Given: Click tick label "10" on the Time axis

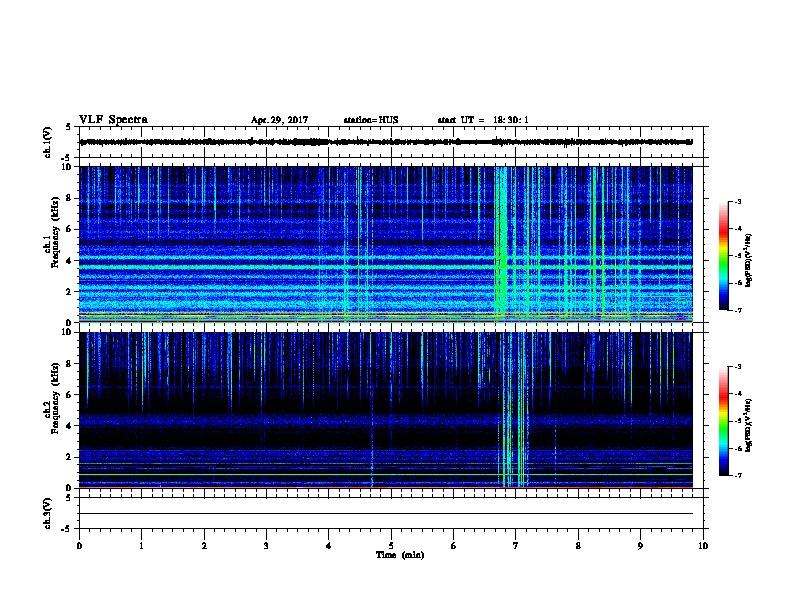Looking at the screenshot, I should tap(703, 546).
